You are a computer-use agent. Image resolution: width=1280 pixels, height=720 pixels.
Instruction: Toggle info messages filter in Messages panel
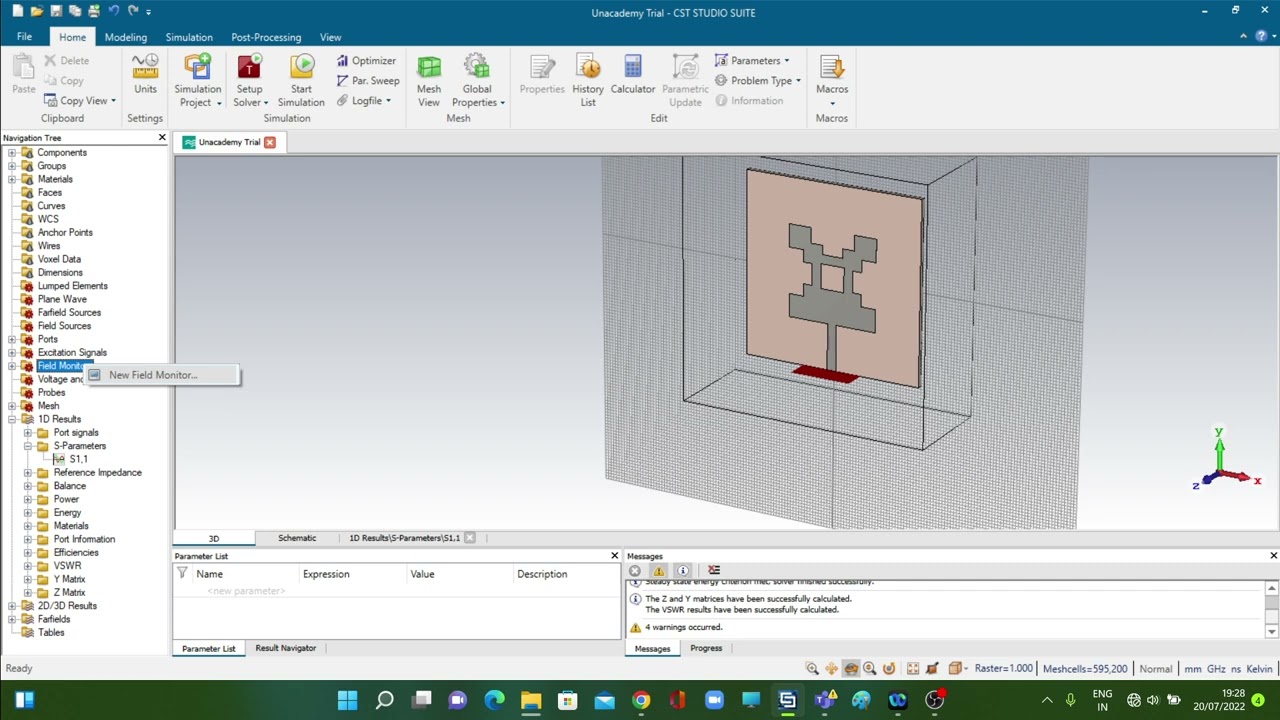[x=683, y=570]
